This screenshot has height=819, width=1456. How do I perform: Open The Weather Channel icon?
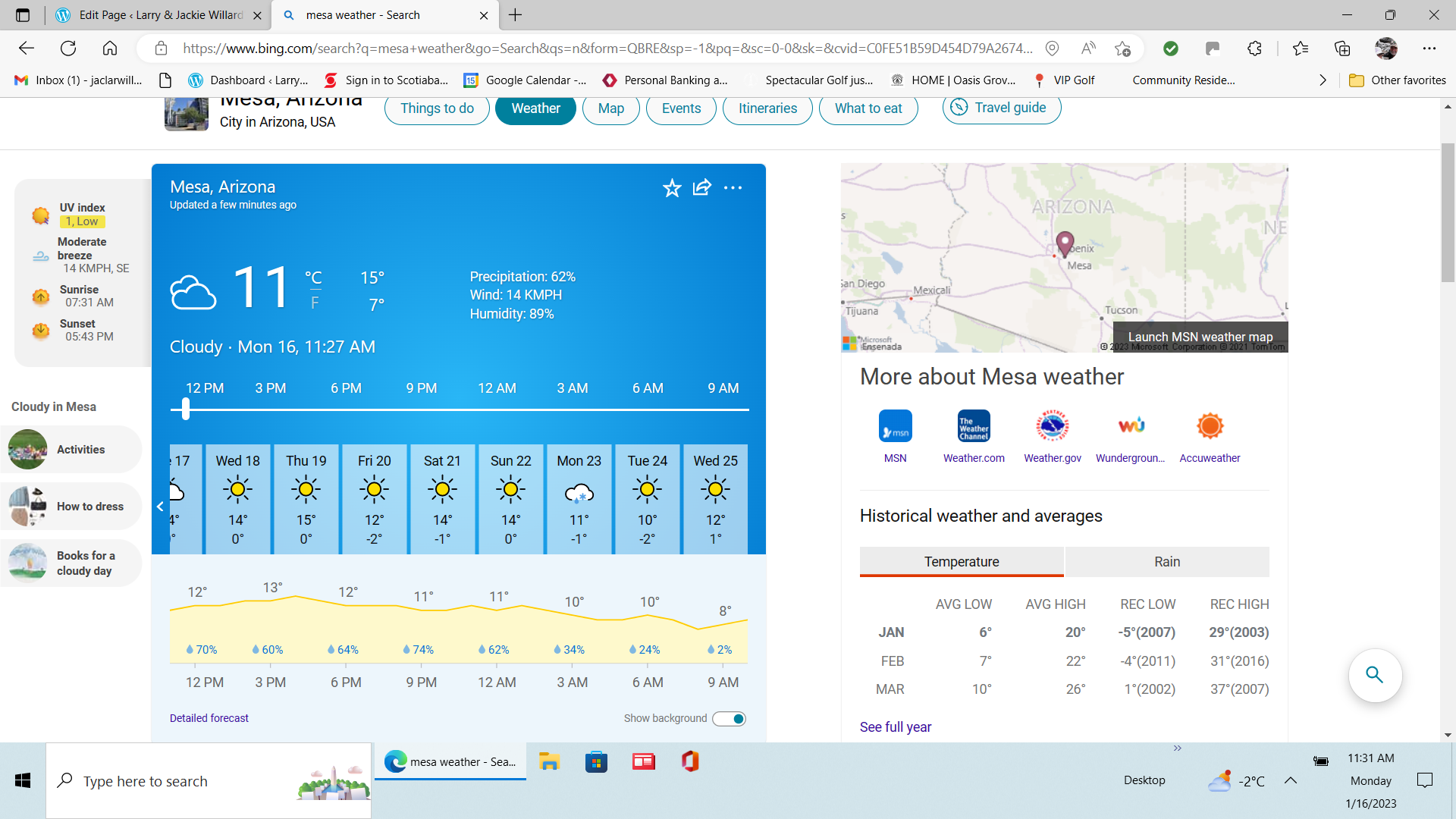click(x=974, y=426)
